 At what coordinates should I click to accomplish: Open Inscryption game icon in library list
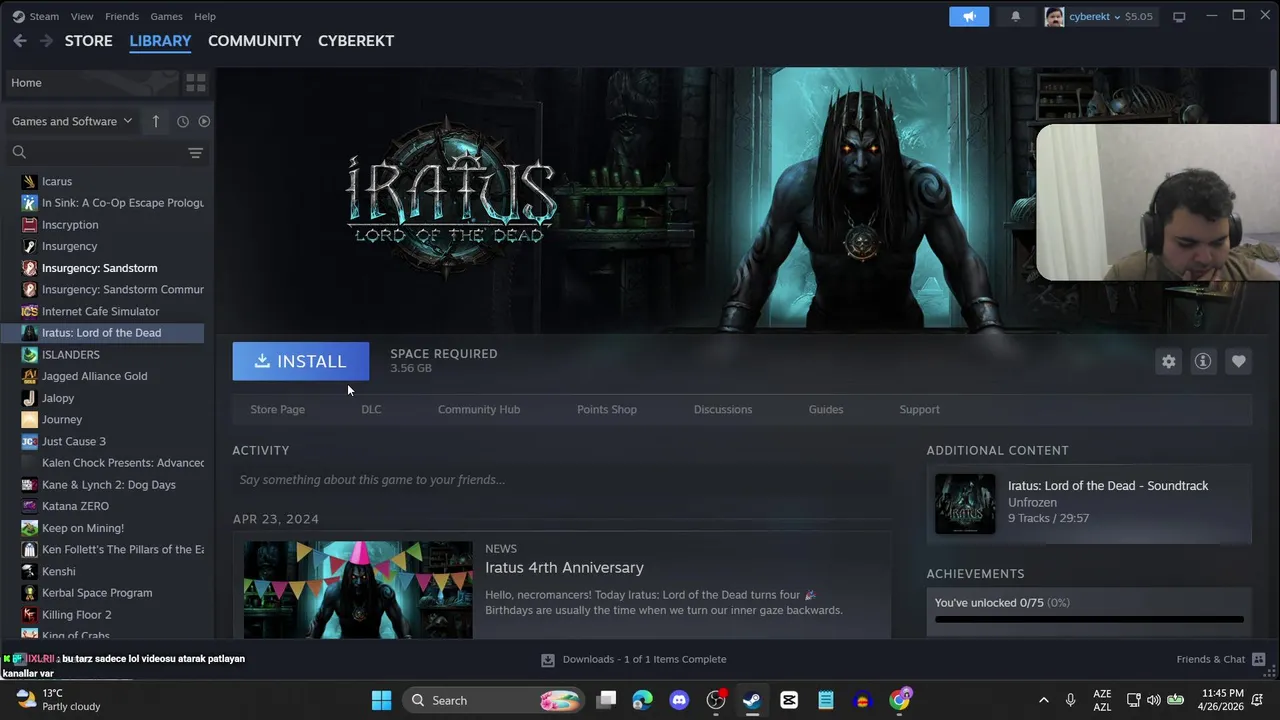point(29,225)
